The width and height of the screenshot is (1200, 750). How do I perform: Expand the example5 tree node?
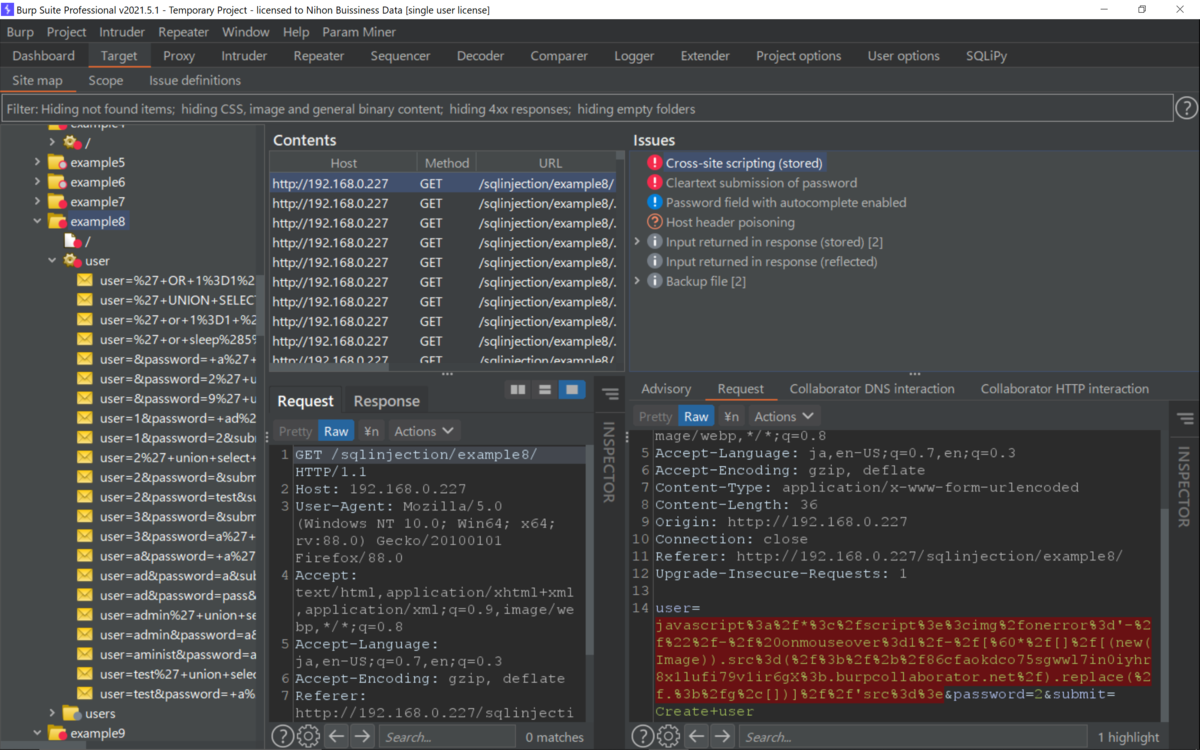point(38,162)
